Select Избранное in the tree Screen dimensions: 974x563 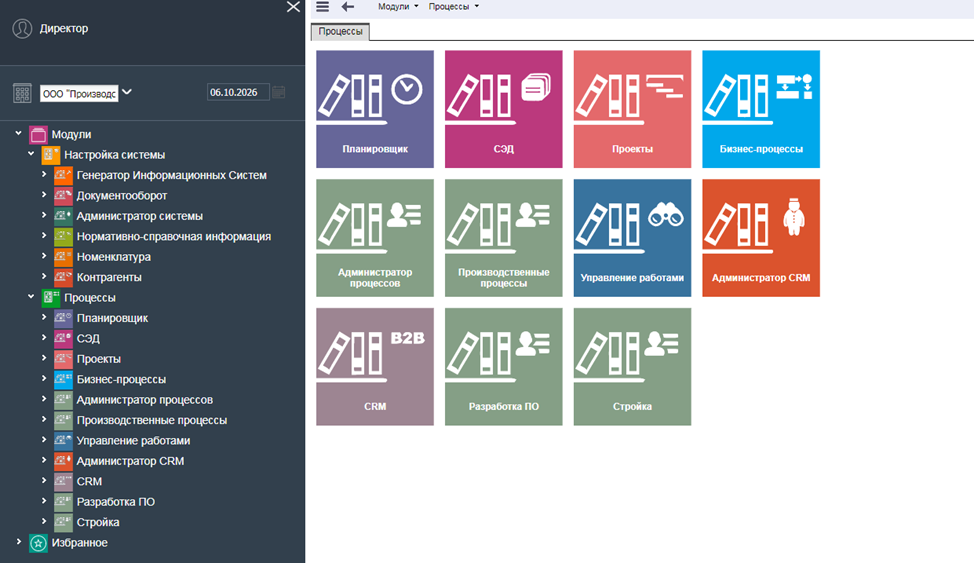pyautogui.click(x=80, y=543)
